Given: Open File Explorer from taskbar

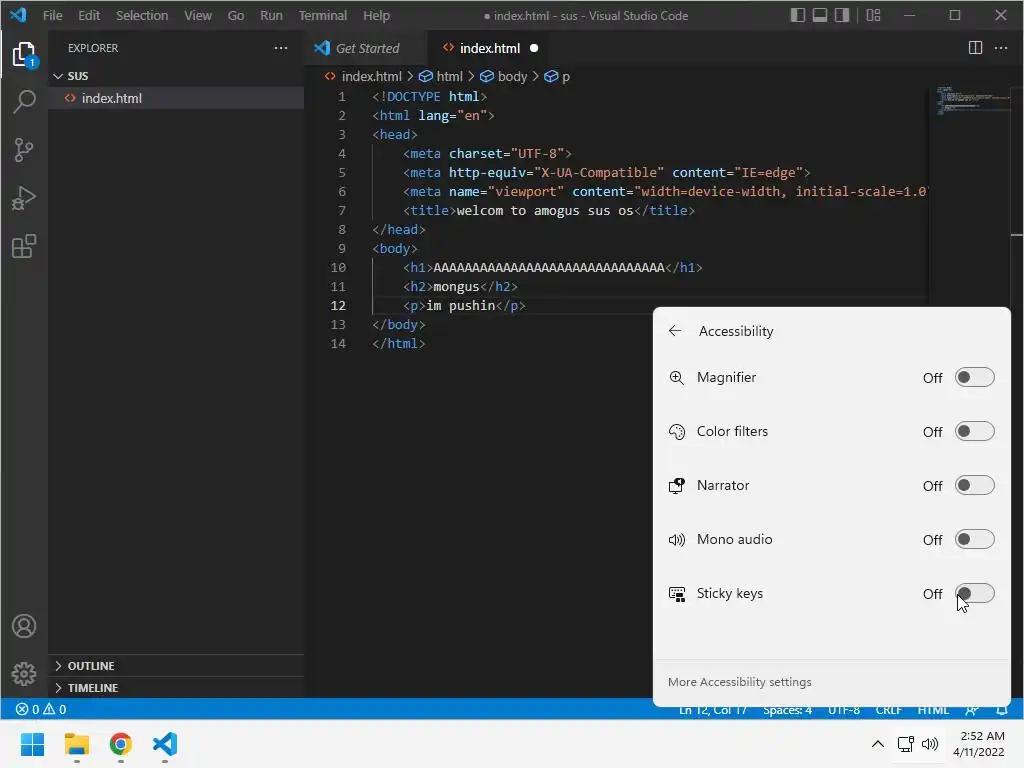Looking at the screenshot, I should click(76, 744).
